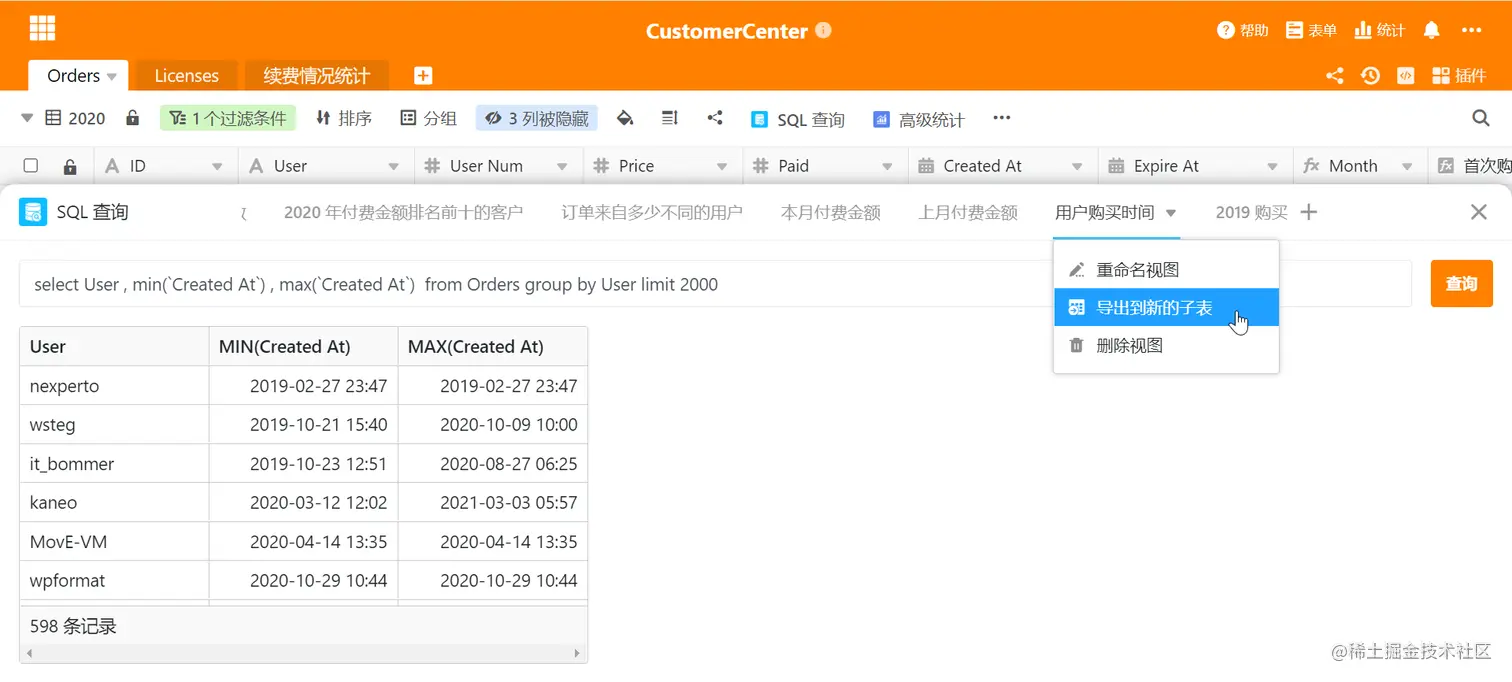Close the SQL 查询 panel
The image size is (1512, 682).
[1478, 212]
